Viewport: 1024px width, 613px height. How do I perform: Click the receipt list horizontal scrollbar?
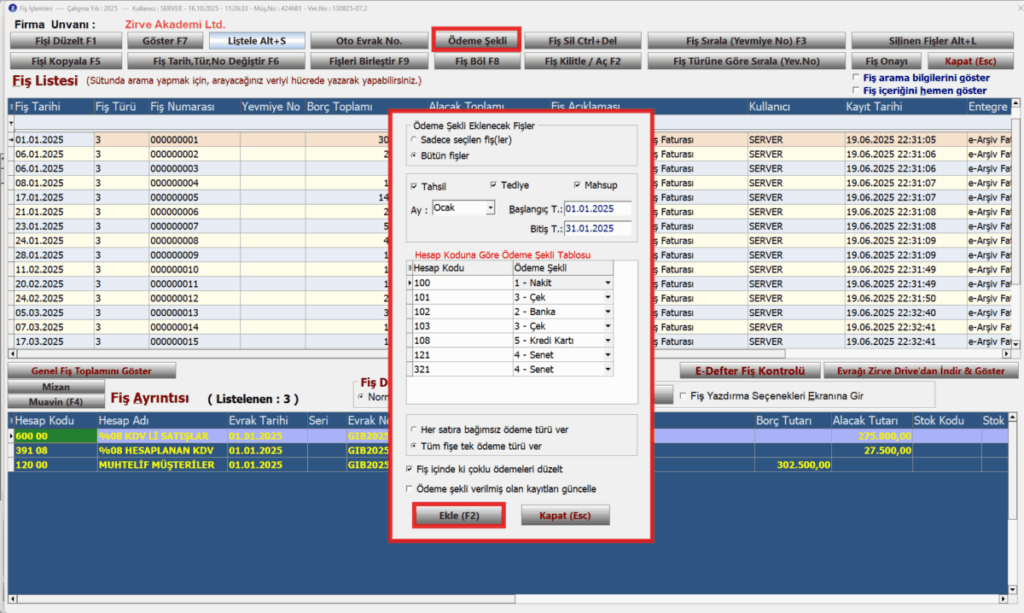tap(509, 353)
